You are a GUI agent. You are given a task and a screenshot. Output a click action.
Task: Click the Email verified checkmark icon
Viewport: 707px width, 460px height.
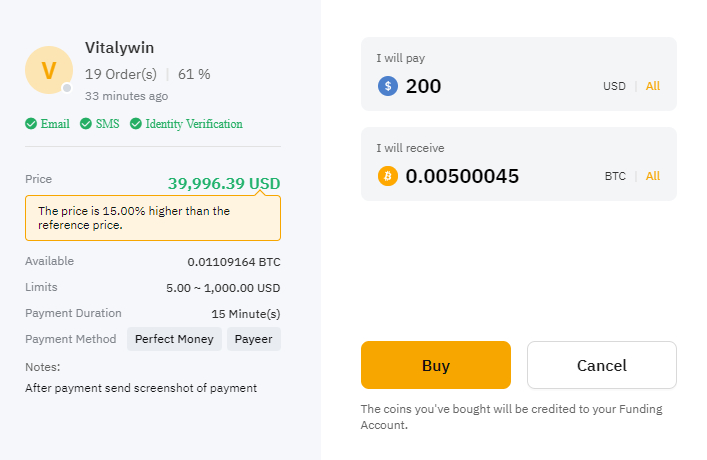tap(31, 124)
